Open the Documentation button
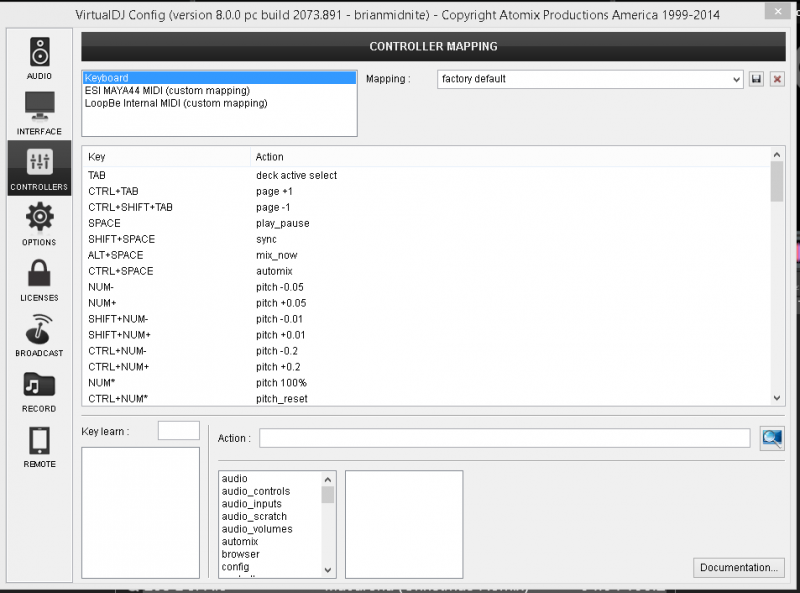Screen dimensions: 800x593 [739, 567]
